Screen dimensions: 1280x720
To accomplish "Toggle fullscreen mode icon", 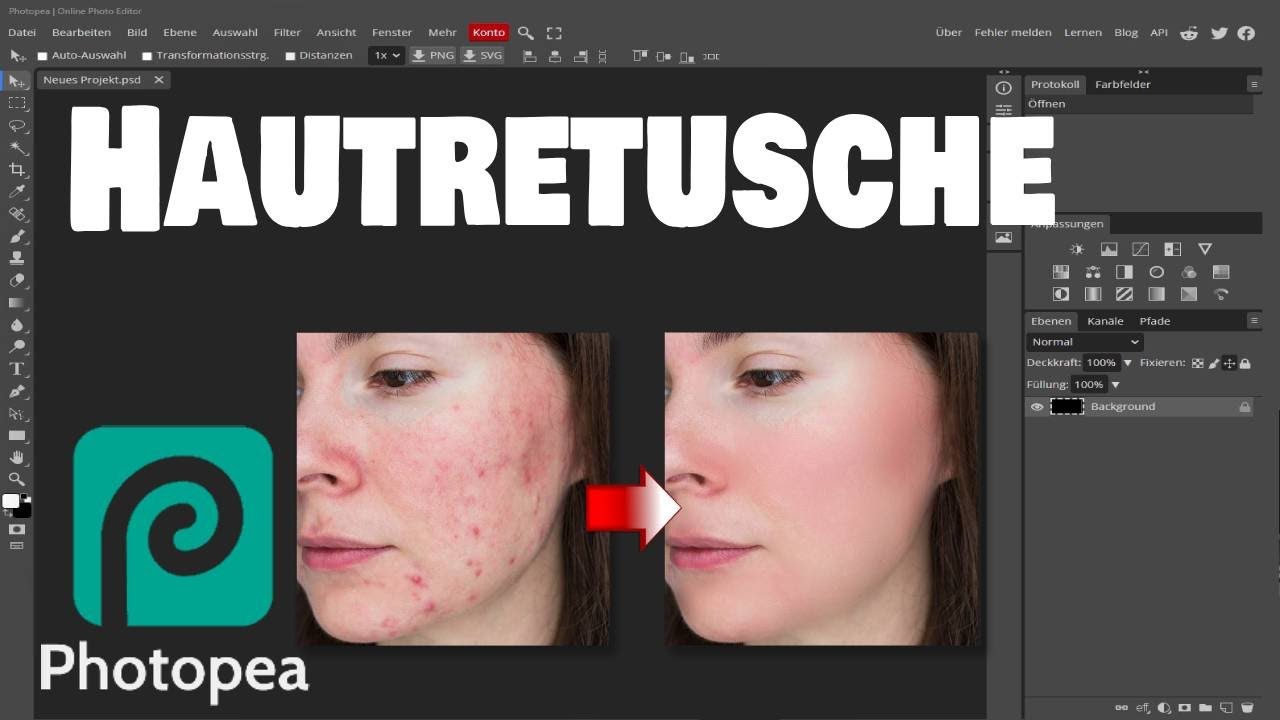I will [554, 33].
